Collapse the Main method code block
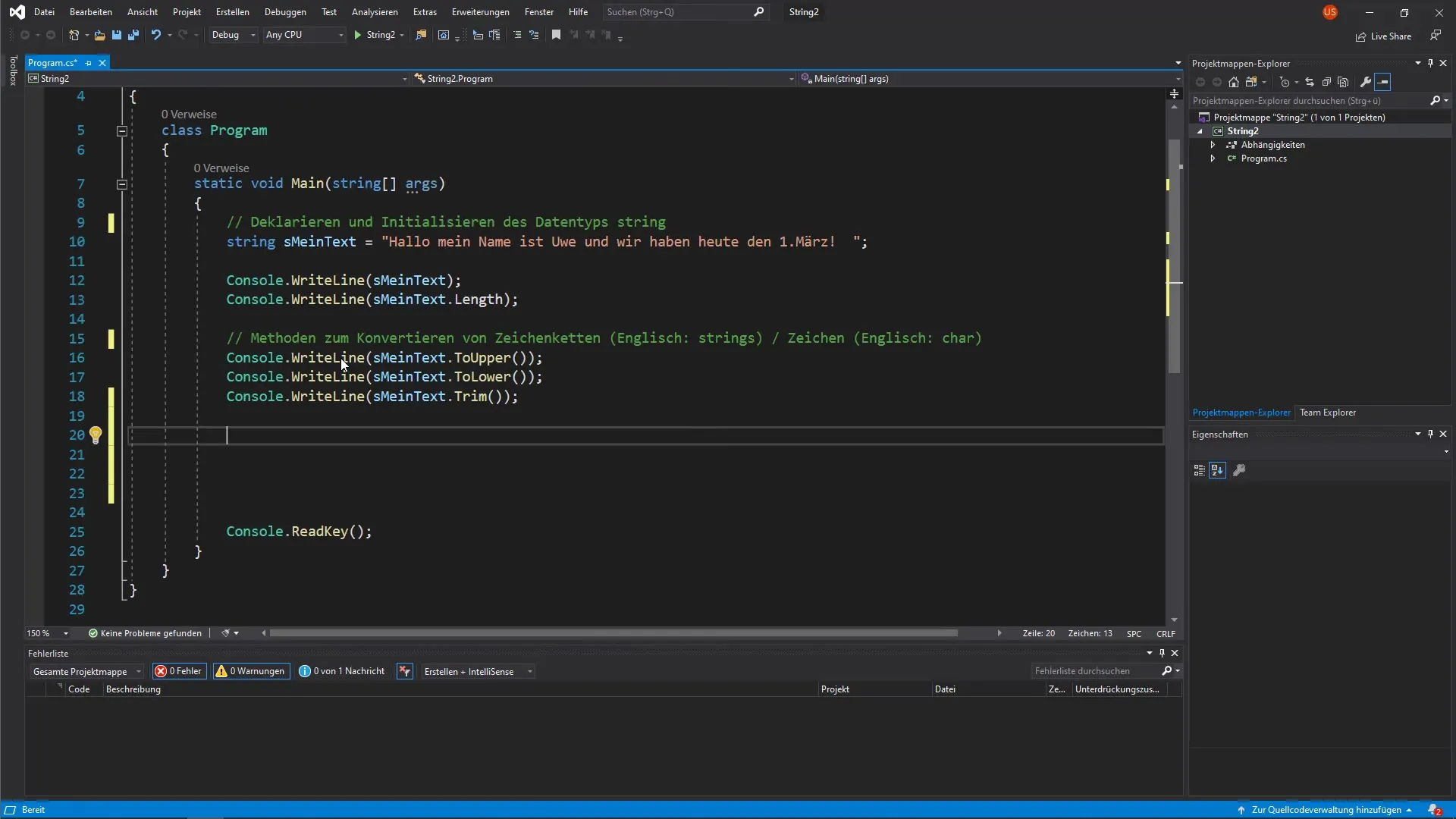This screenshot has width=1456, height=819. click(121, 184)
